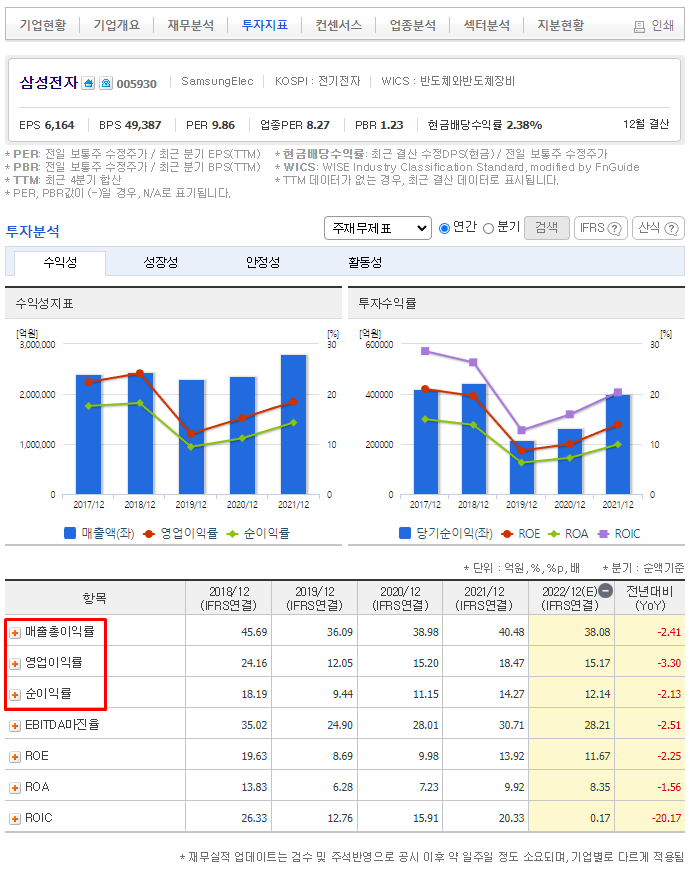The width and height of the screenshot is (693, 874).
Task: Open the 기업현황 menu tab
Action: [x=43, y=25]
